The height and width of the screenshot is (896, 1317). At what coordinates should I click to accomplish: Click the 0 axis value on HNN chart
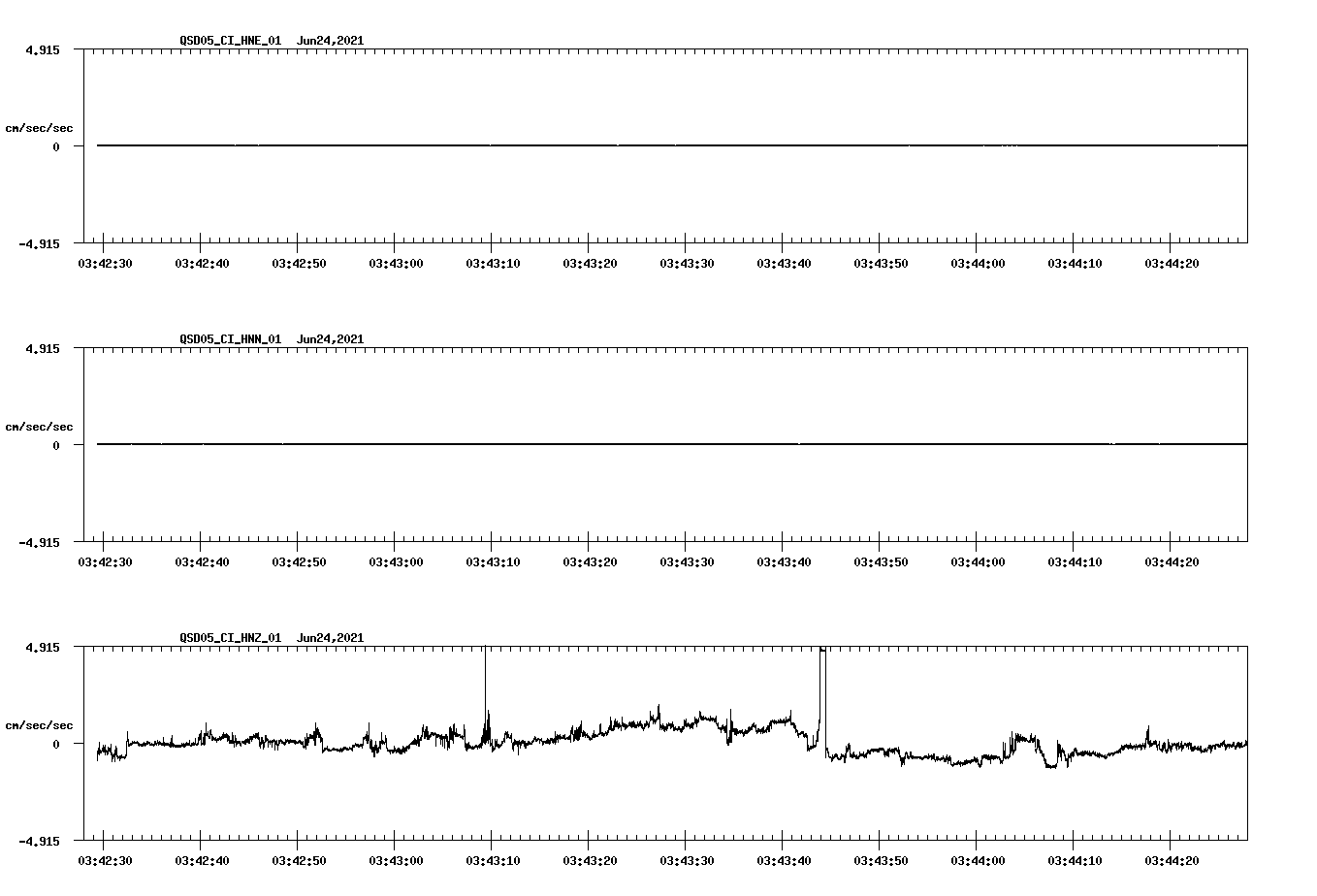click(x=56, y=445)
